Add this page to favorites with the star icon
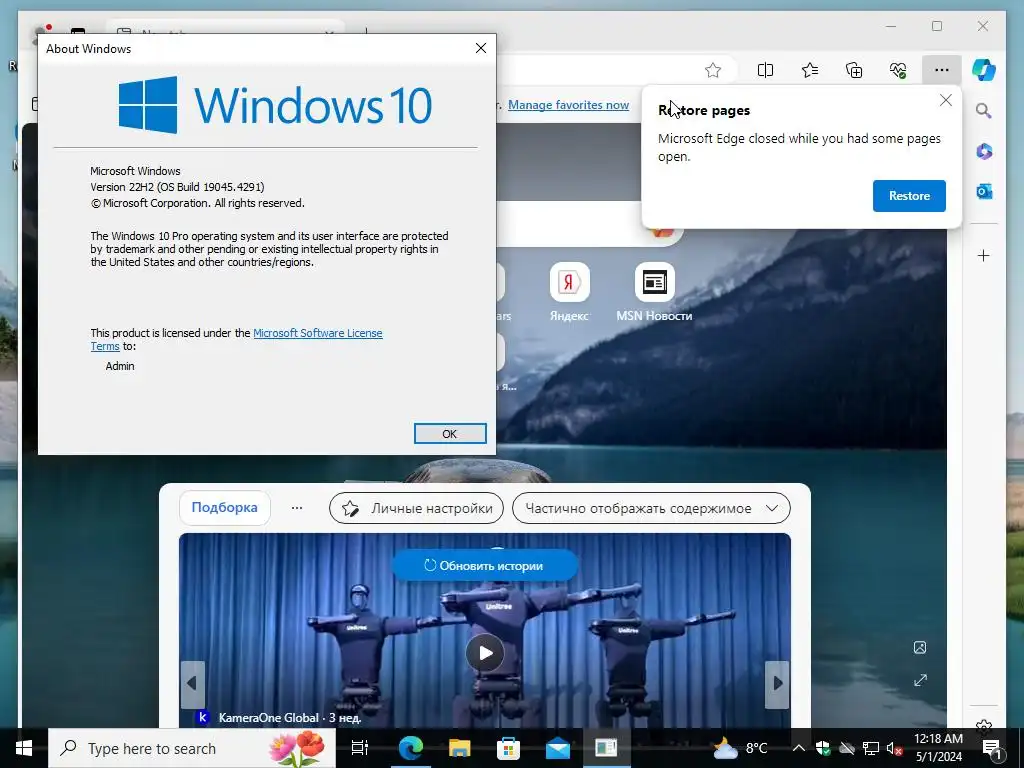The image size is (1024, 768). click(712, 70)
